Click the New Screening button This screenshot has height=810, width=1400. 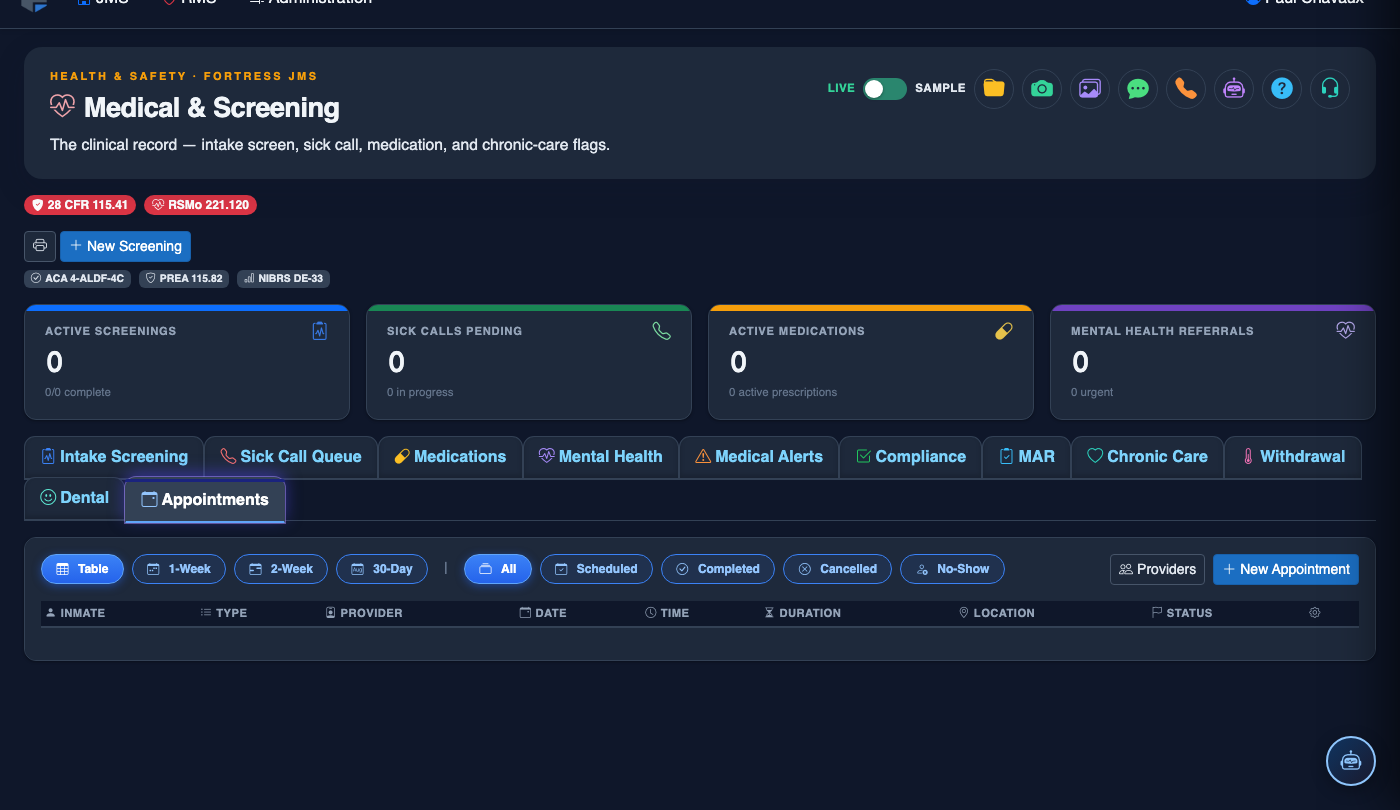[x=125, y=246]
